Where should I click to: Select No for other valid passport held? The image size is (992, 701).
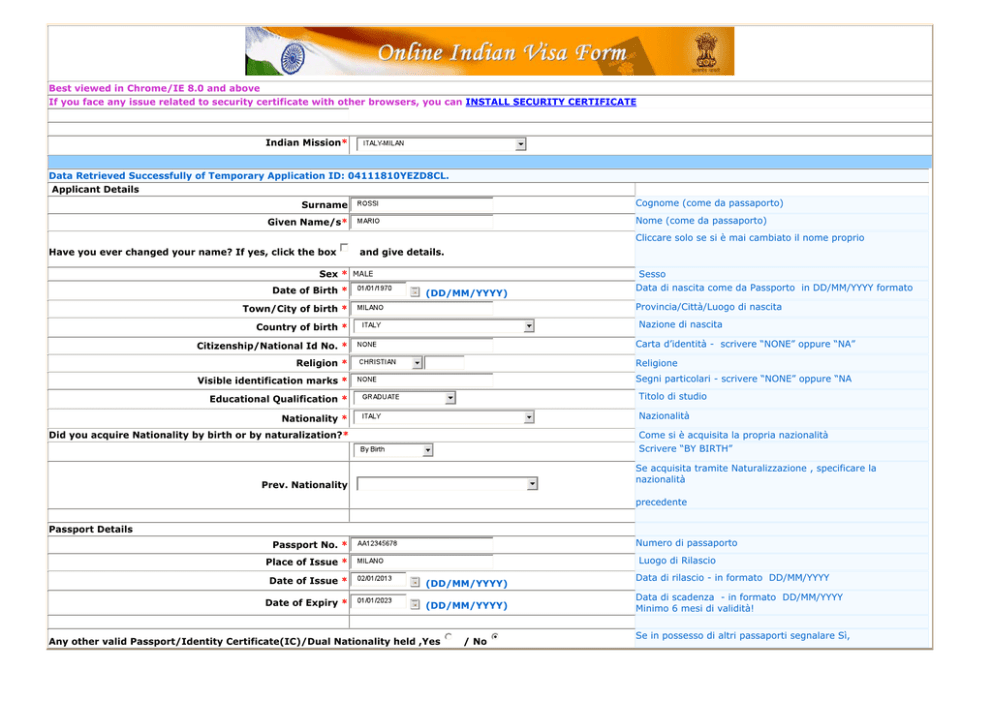click(495, 637)
